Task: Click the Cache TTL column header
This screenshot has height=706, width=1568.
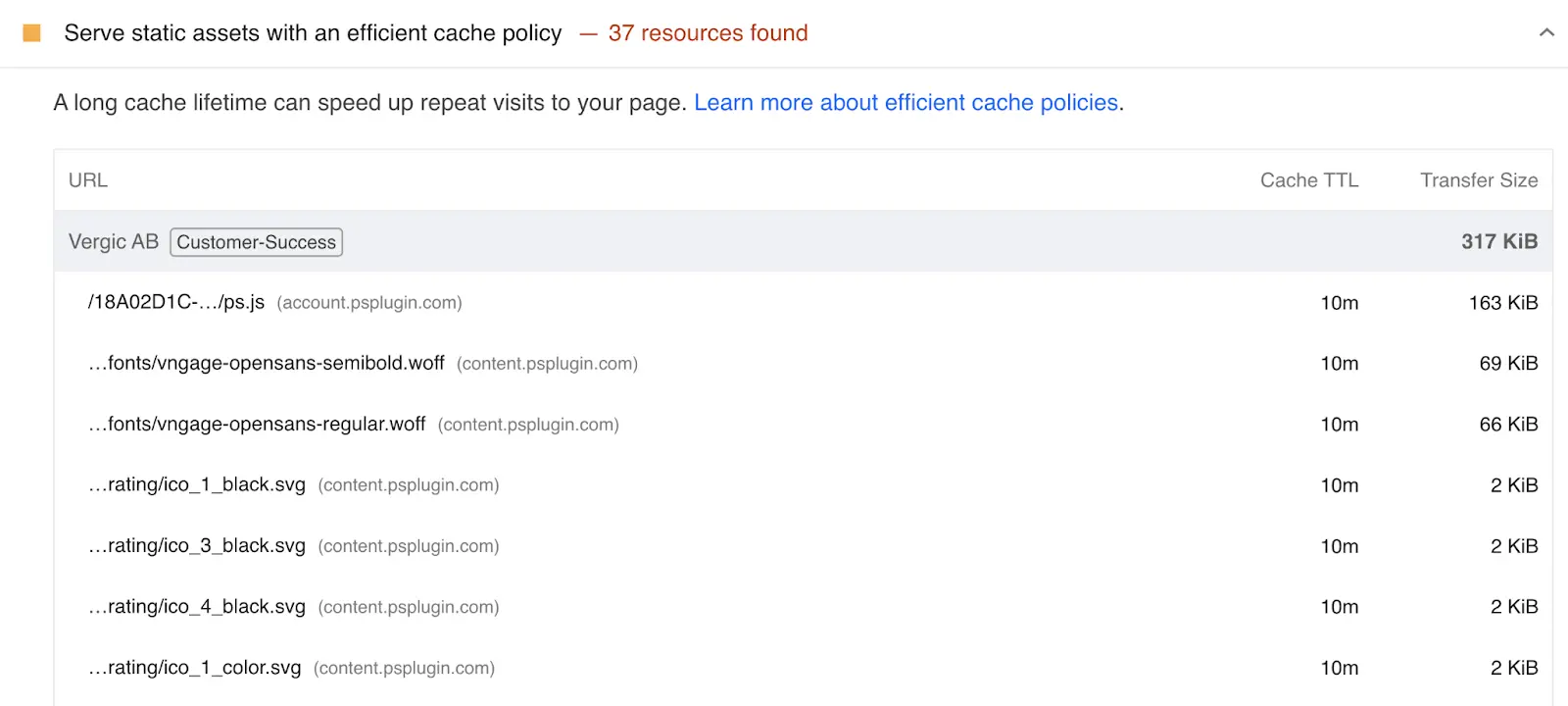Action: (x=1309, y=180)
